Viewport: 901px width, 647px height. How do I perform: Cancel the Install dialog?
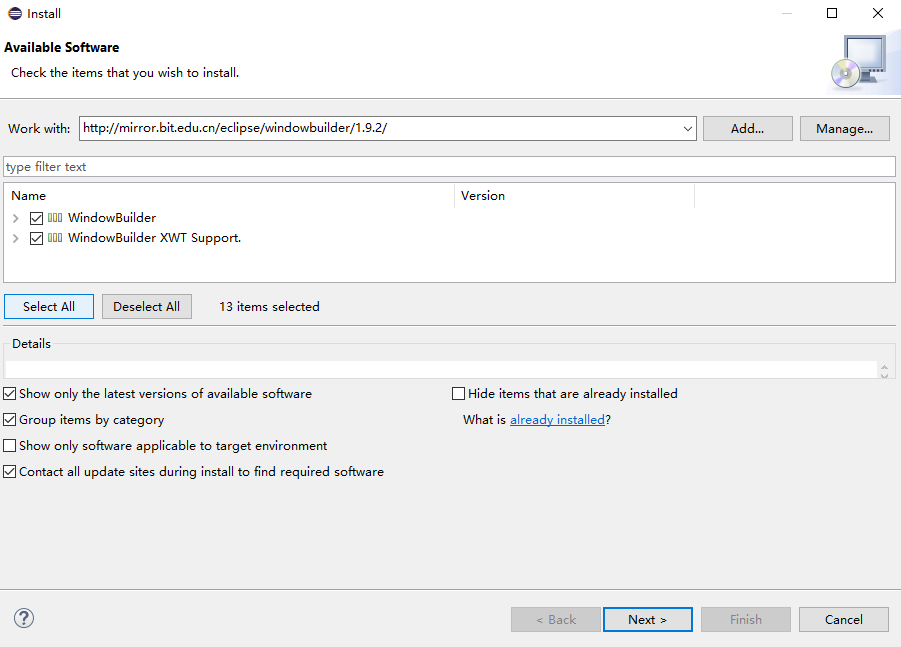tap(844, 619)
